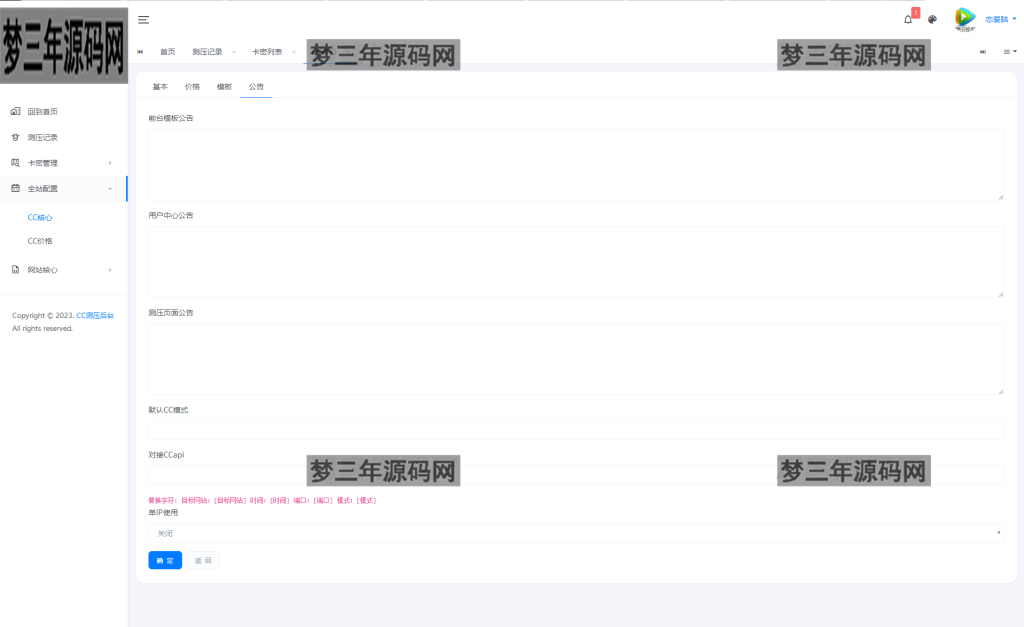Viewport: 1024px width, 627px height.
Task: Focus the 测压页面公告 text area
Action: click(575, 359)
